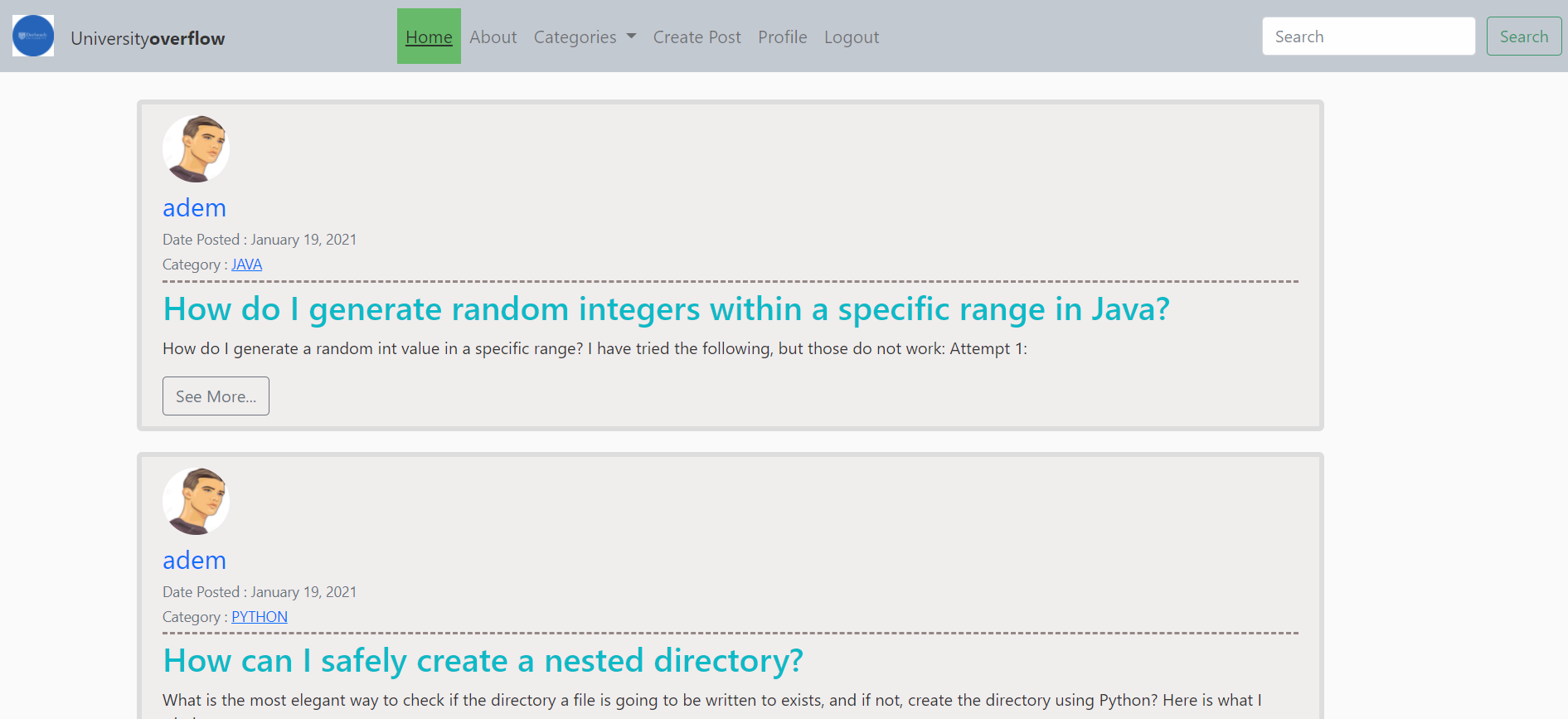Open the Create Post page
Image resolution: width=1568 pixels, height=719 pixels.
(697, 36)
